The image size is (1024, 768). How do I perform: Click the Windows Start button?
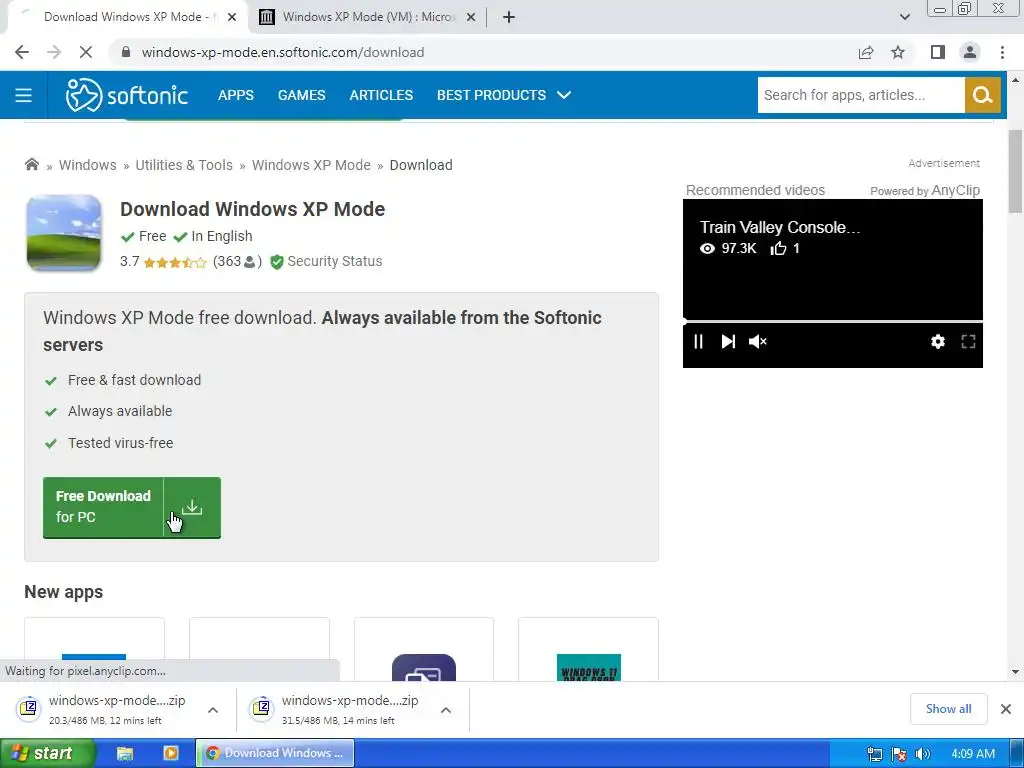point(46,754)
